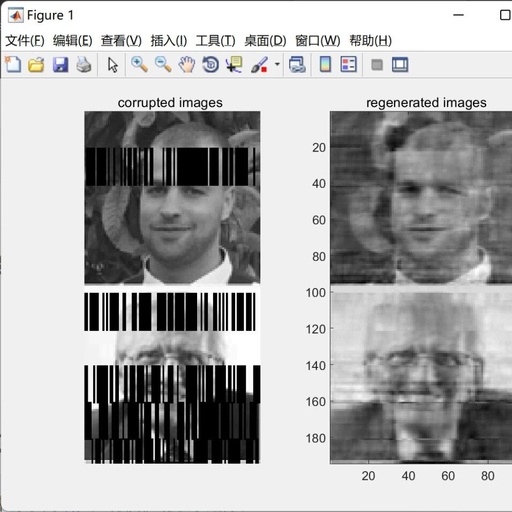Viewport: 512px width, 512px height.
Task: Click the Hide Plot Tools icon
Action: 377,65
